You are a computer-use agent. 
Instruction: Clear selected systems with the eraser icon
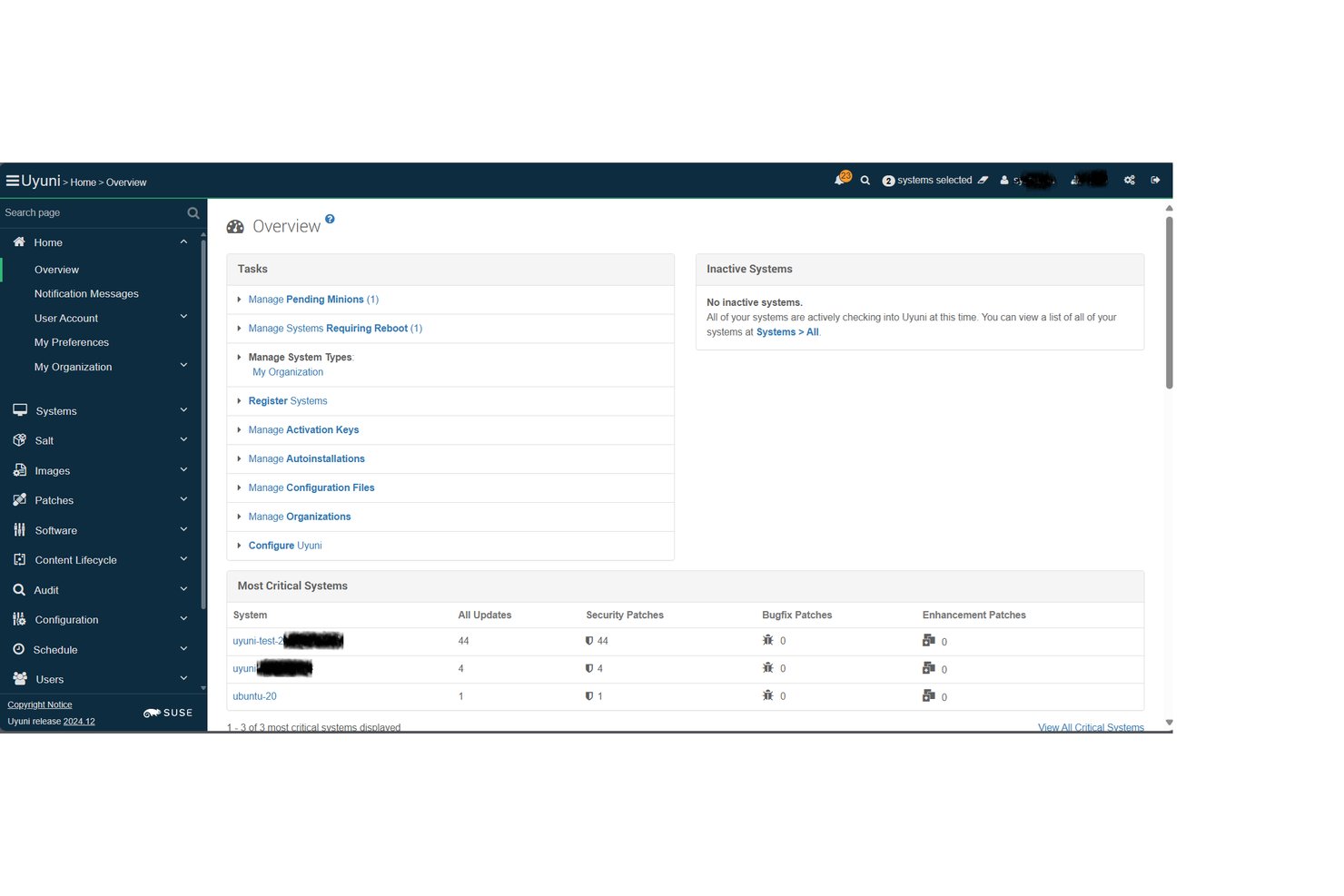[x=983, y=181]
